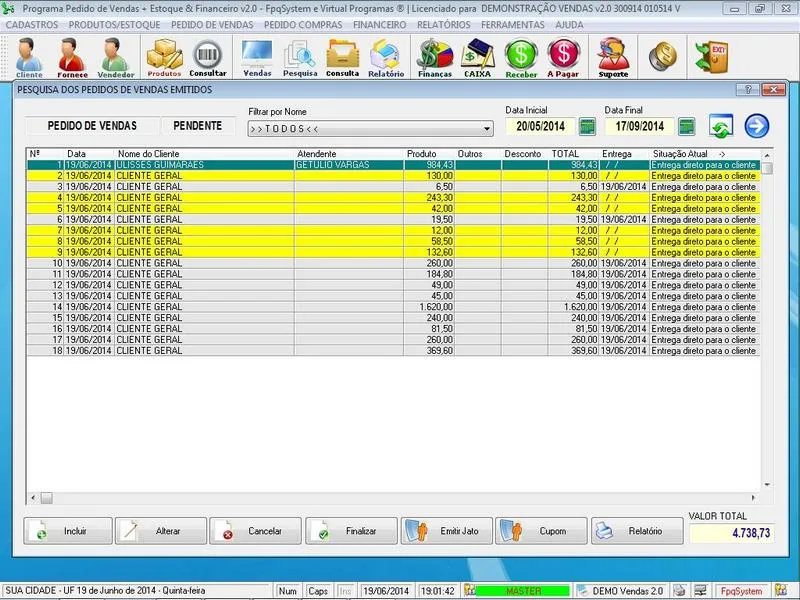
Task: Open the CAIXA cash register icon
Action: [x=477, y=57]
